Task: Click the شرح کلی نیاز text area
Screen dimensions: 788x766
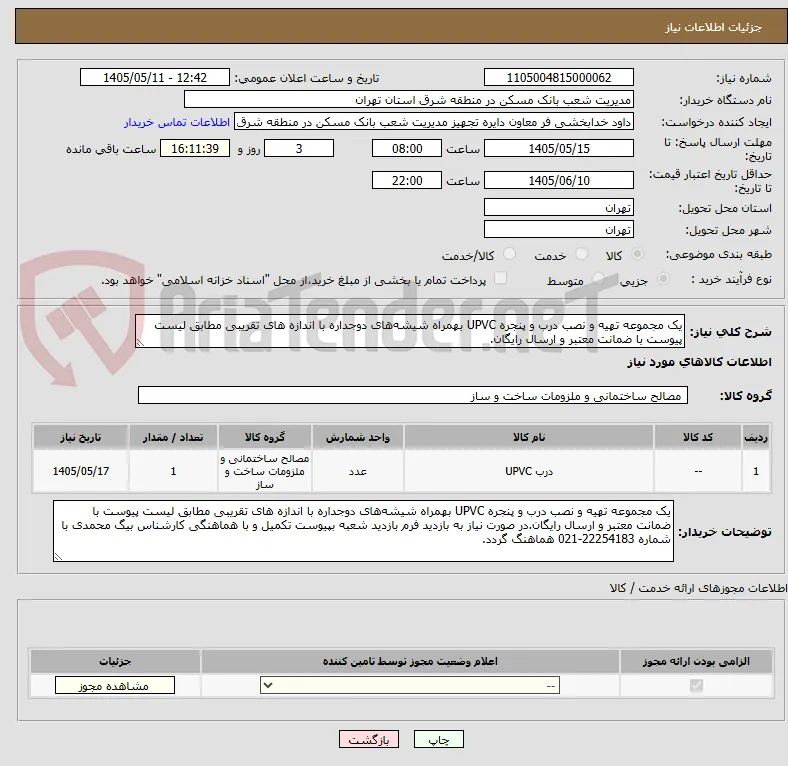Action: click(410, 332)
